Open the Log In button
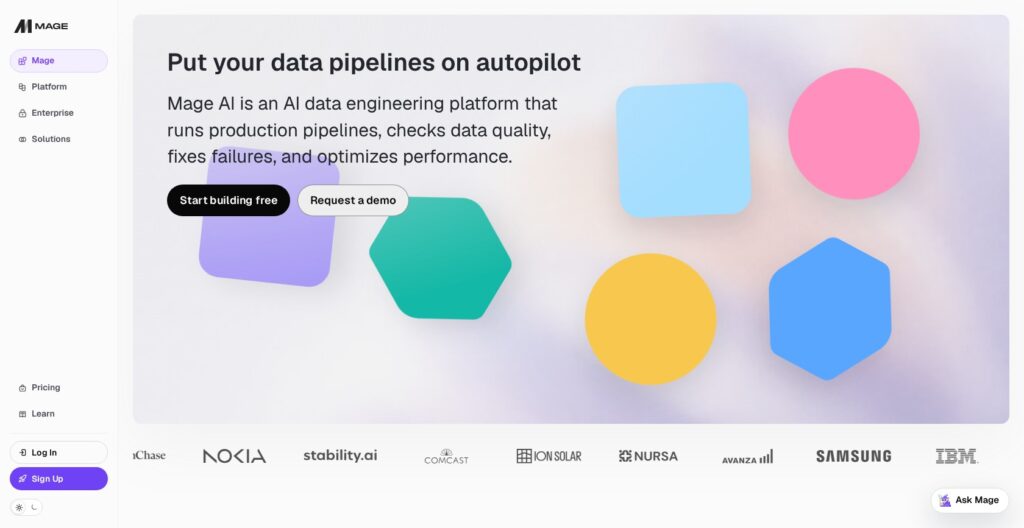Screen dimensions: 1024x528 pyautogui.click(x=59, y=452)
